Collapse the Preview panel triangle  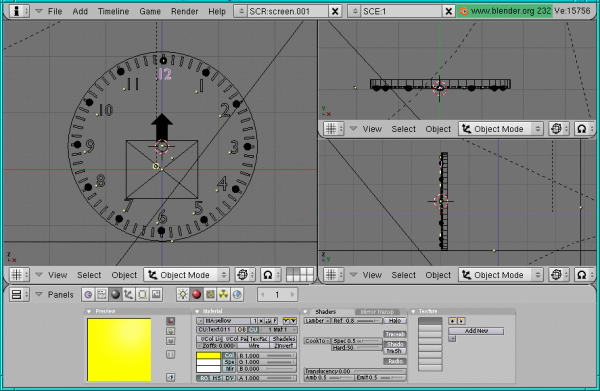(x=89, y=311)
